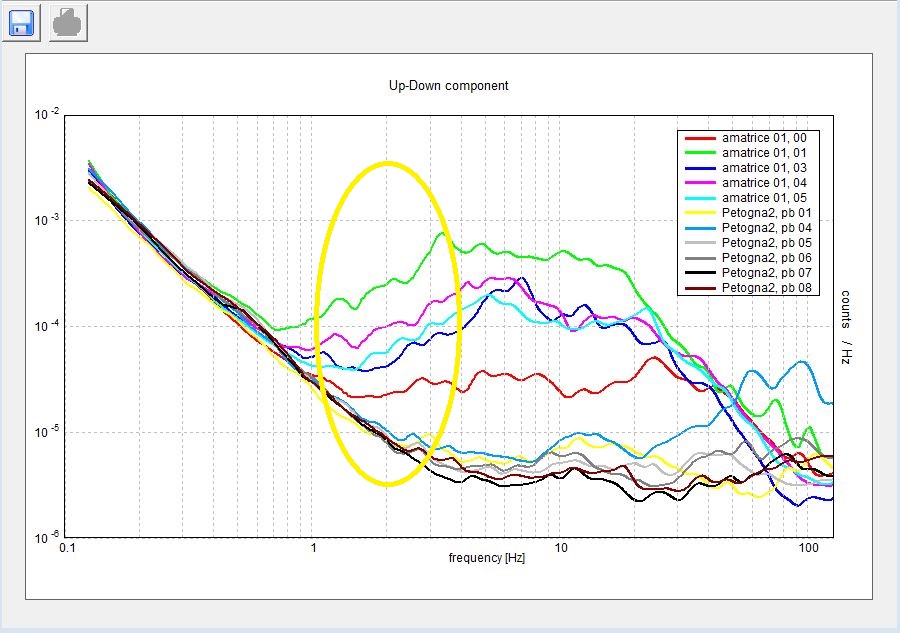Pick the magenta amatrice 01, 04 legend swatch
The image size is (900, 633).
[699, 183]
